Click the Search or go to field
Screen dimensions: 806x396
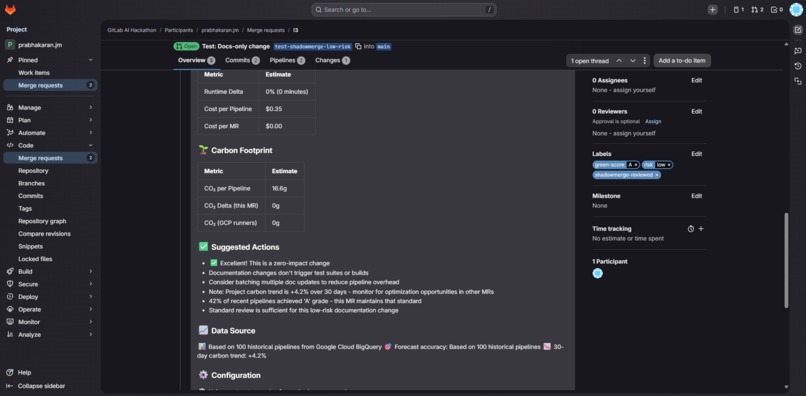(404, 10)
